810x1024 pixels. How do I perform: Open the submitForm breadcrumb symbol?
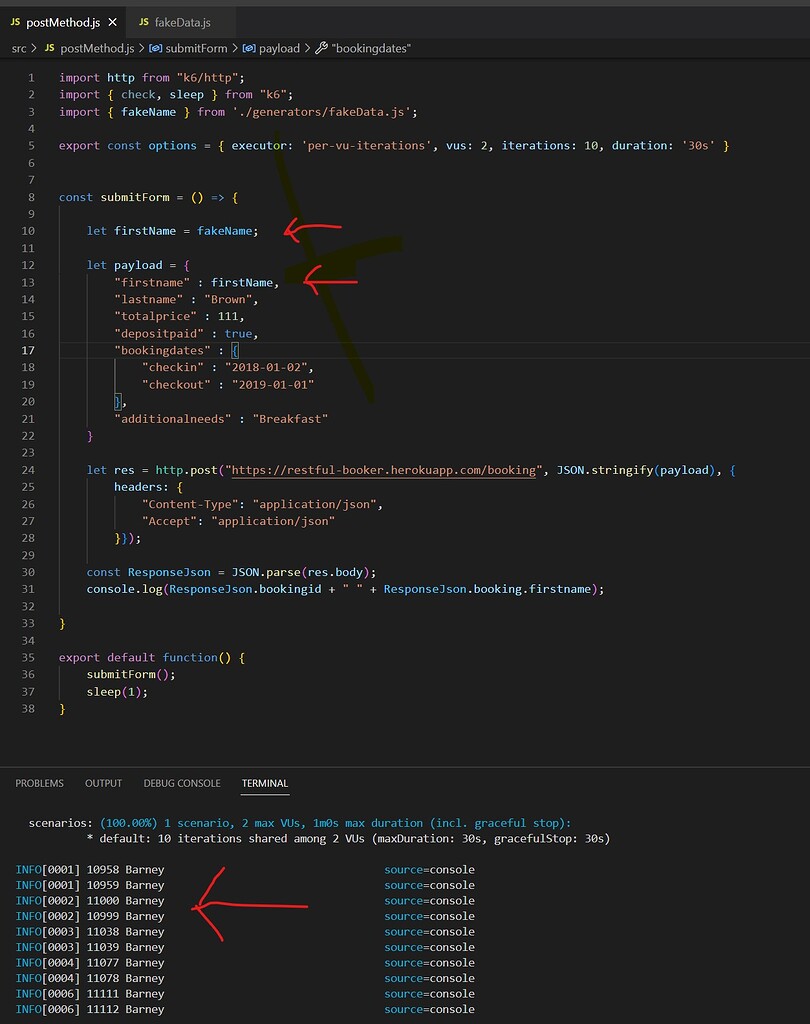coord(196,48)
